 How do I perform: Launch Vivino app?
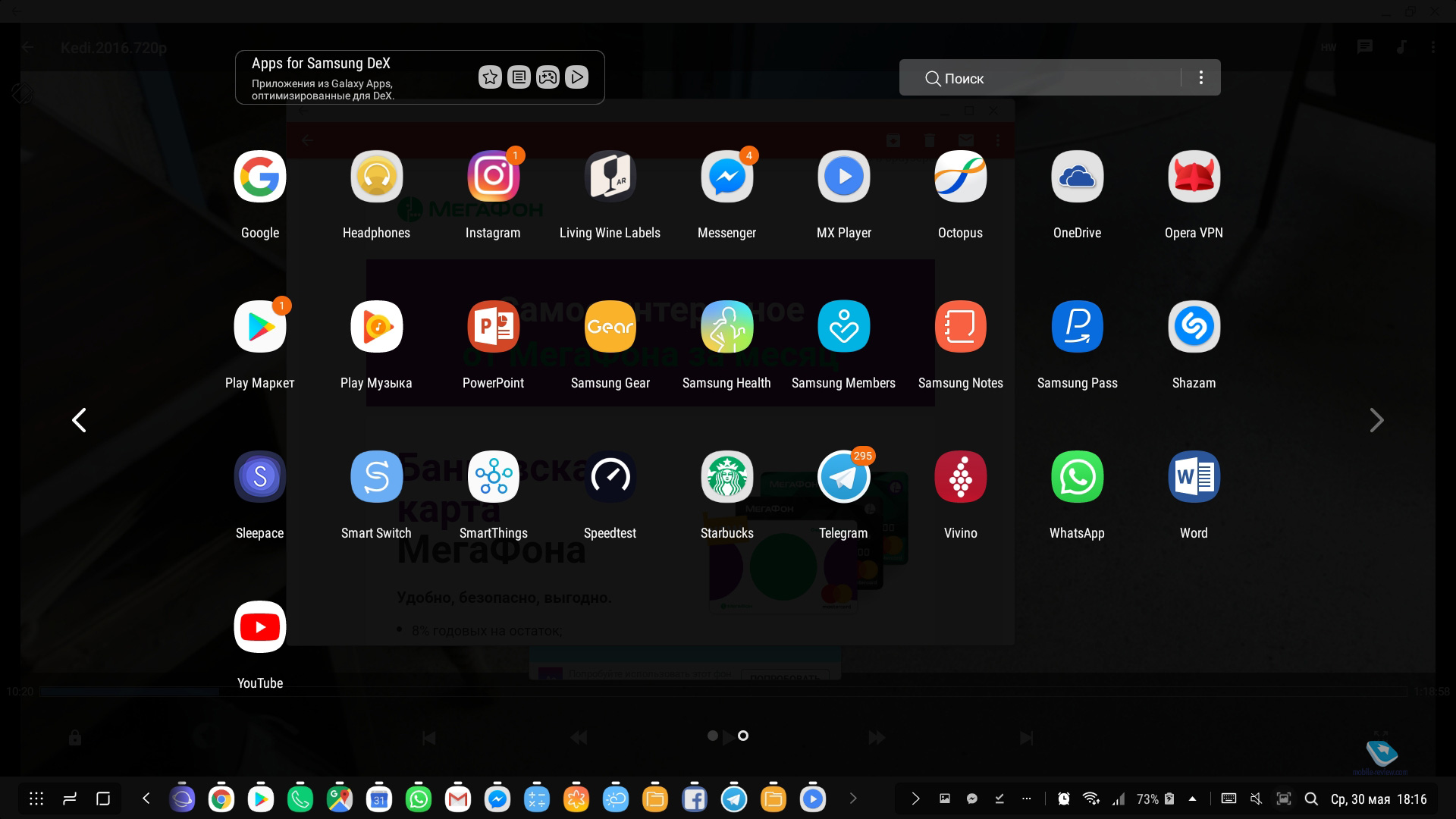pyautogui.click(x=960, y=477)
